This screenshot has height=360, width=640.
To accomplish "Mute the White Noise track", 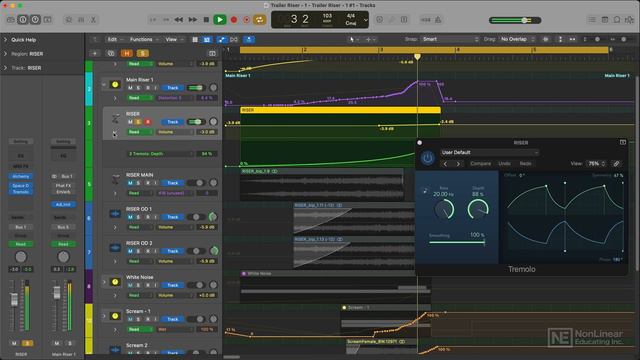I will [x=130, y=285].
